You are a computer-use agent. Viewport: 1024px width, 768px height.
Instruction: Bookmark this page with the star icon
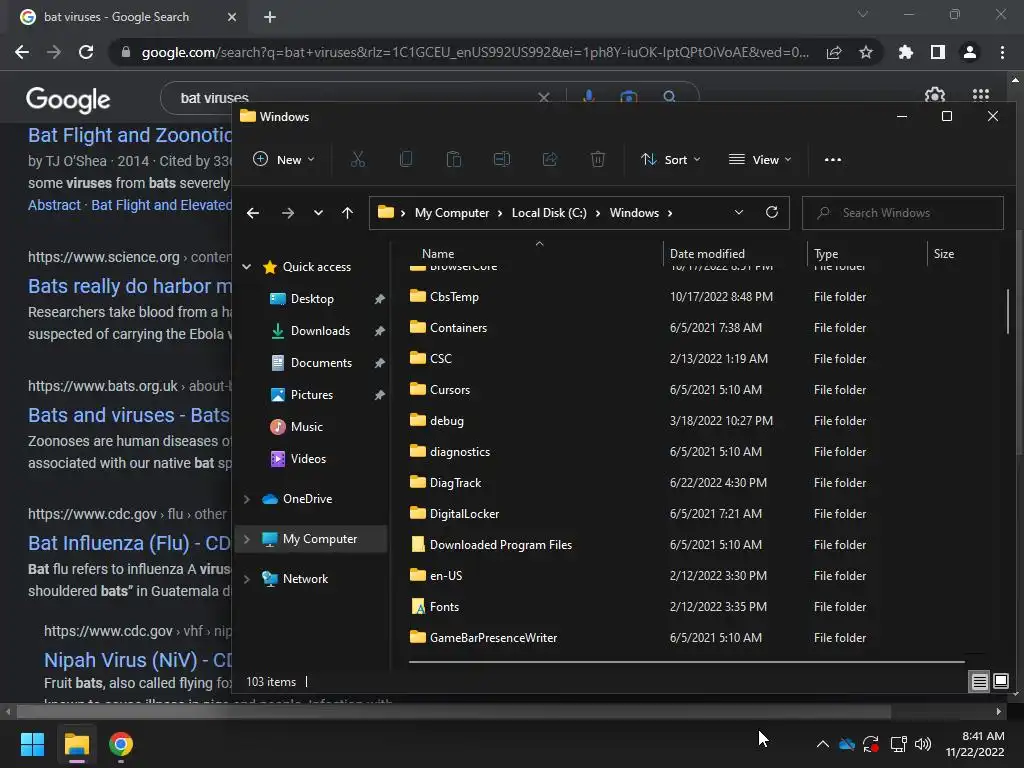coord(866,52)
